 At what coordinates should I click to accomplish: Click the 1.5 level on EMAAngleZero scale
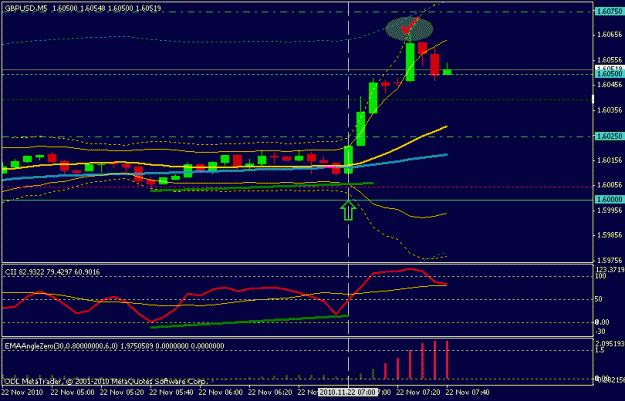(599, 350)
